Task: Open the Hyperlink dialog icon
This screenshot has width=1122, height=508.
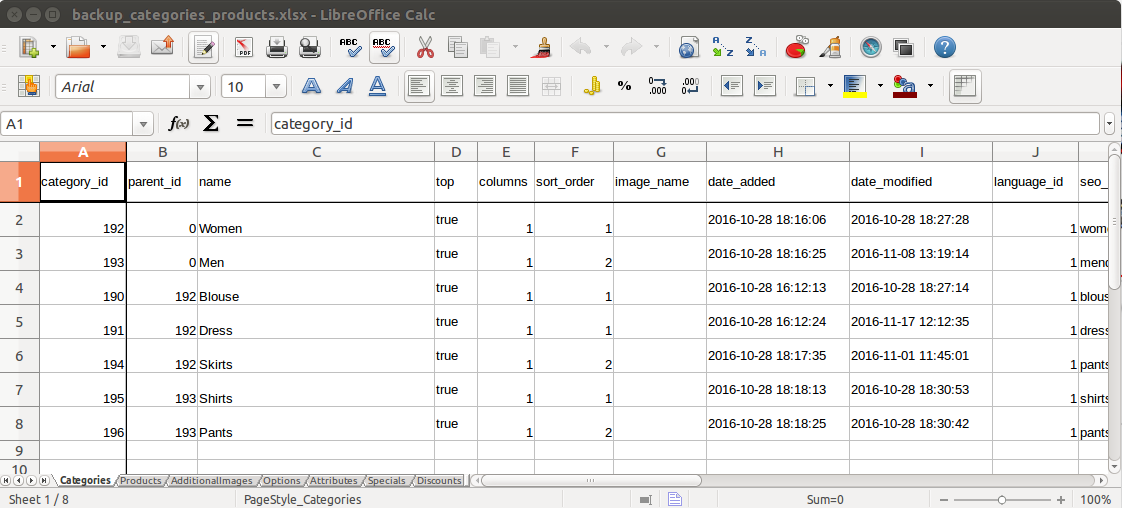Action: [688, 47]
